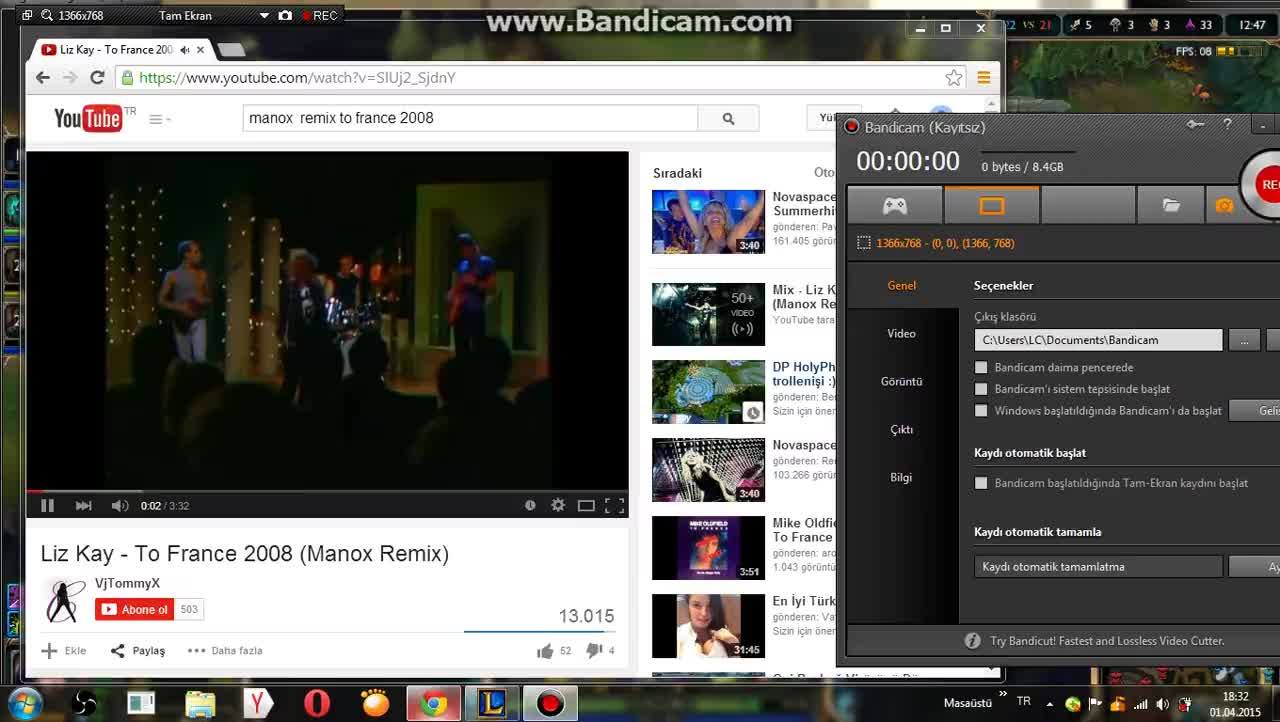Open the Çıktı tab
The width and height of the screenshot is (1280, 722).
[901, 430]
